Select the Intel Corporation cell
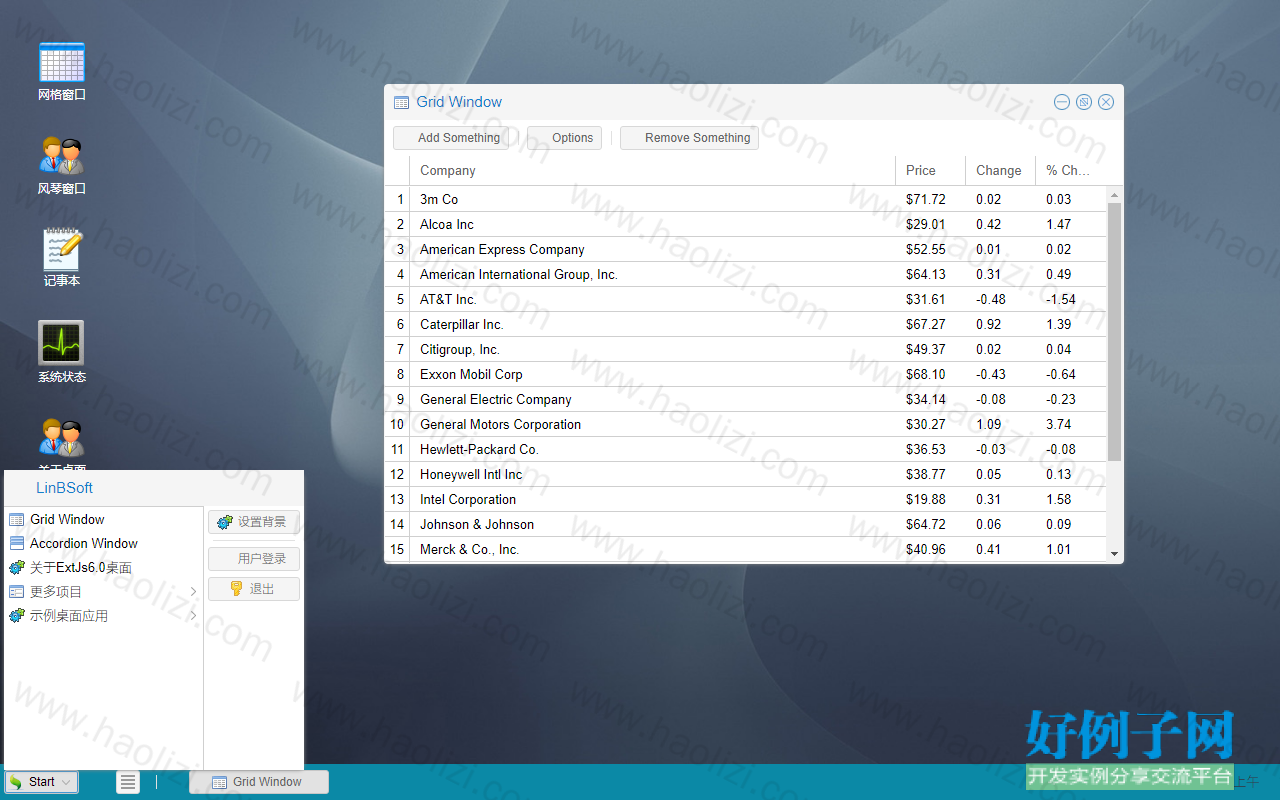Image resolution: width=1280 pixels, height=800 pixels. pos(652,499)
